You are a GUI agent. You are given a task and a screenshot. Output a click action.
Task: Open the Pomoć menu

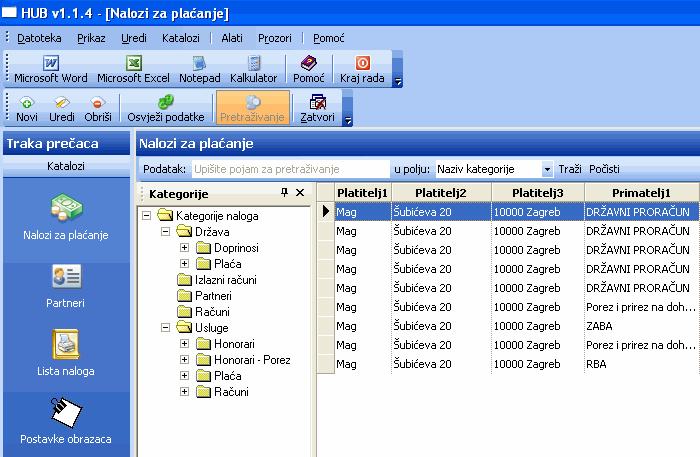329,38
